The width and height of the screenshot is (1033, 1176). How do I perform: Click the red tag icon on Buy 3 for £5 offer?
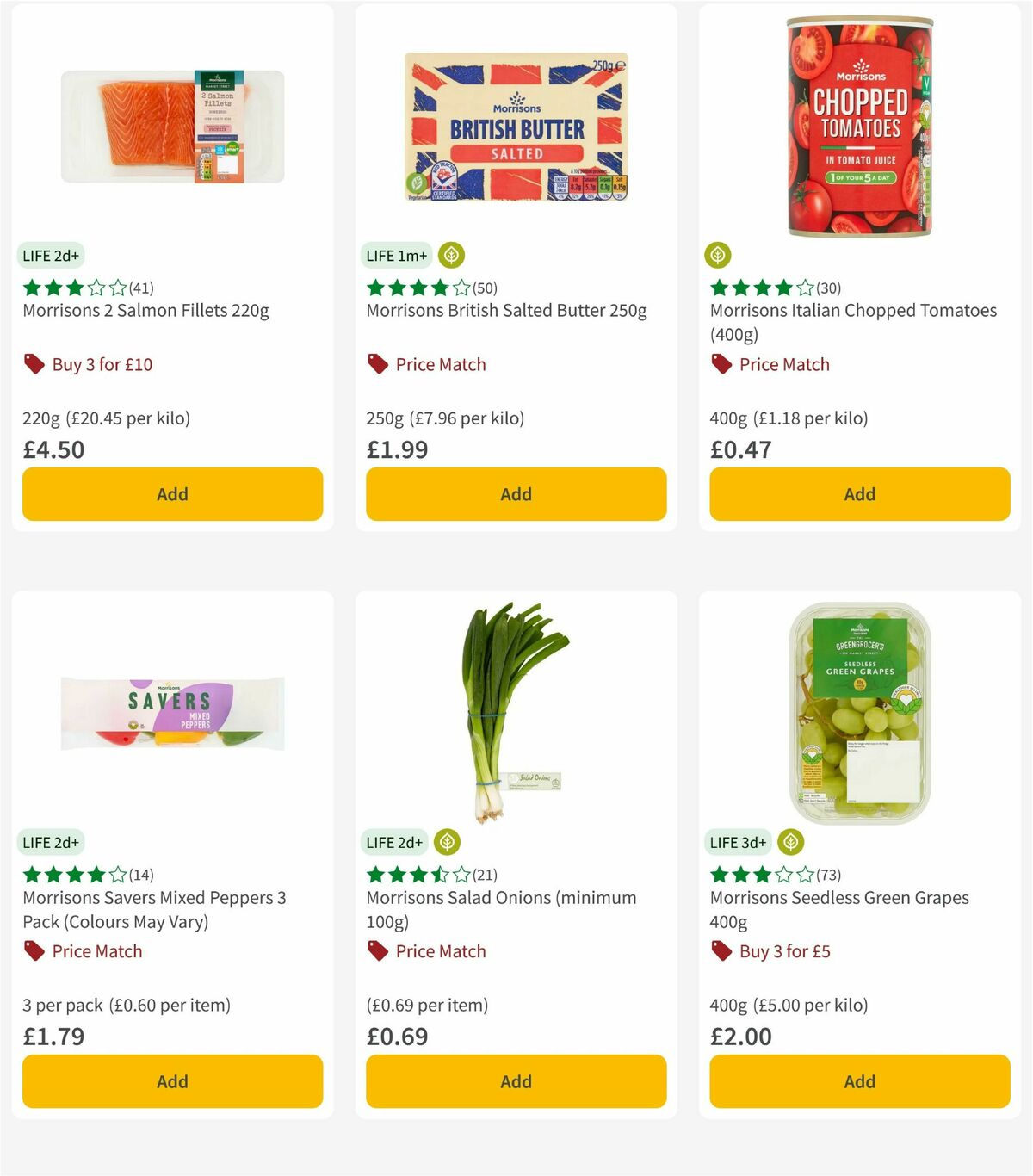(x=720, y=951)
